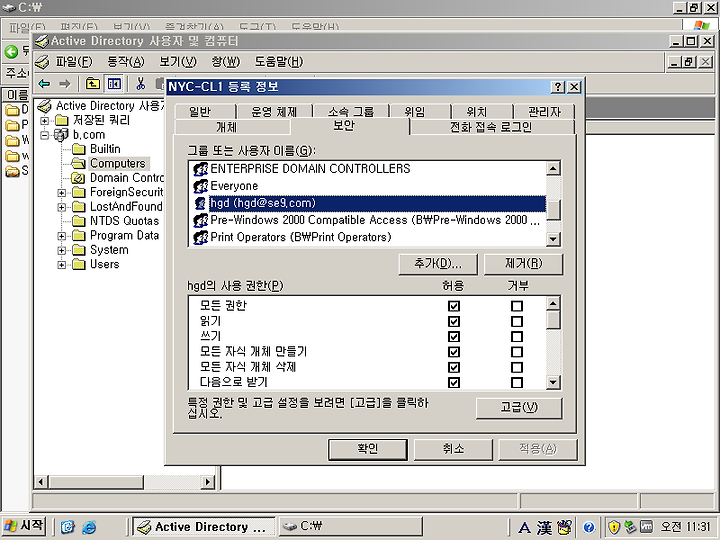Expand the LostAndFound node
This screenshot has width=720, height=540.
click(x=62, y=207)
